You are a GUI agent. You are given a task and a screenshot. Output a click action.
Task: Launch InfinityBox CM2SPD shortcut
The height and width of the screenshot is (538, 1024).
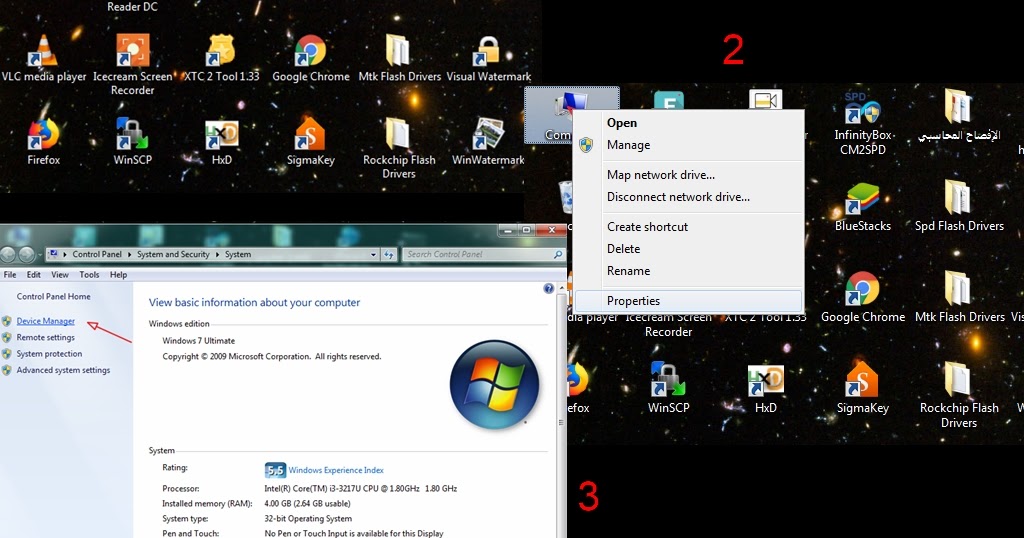click(863, 108)
